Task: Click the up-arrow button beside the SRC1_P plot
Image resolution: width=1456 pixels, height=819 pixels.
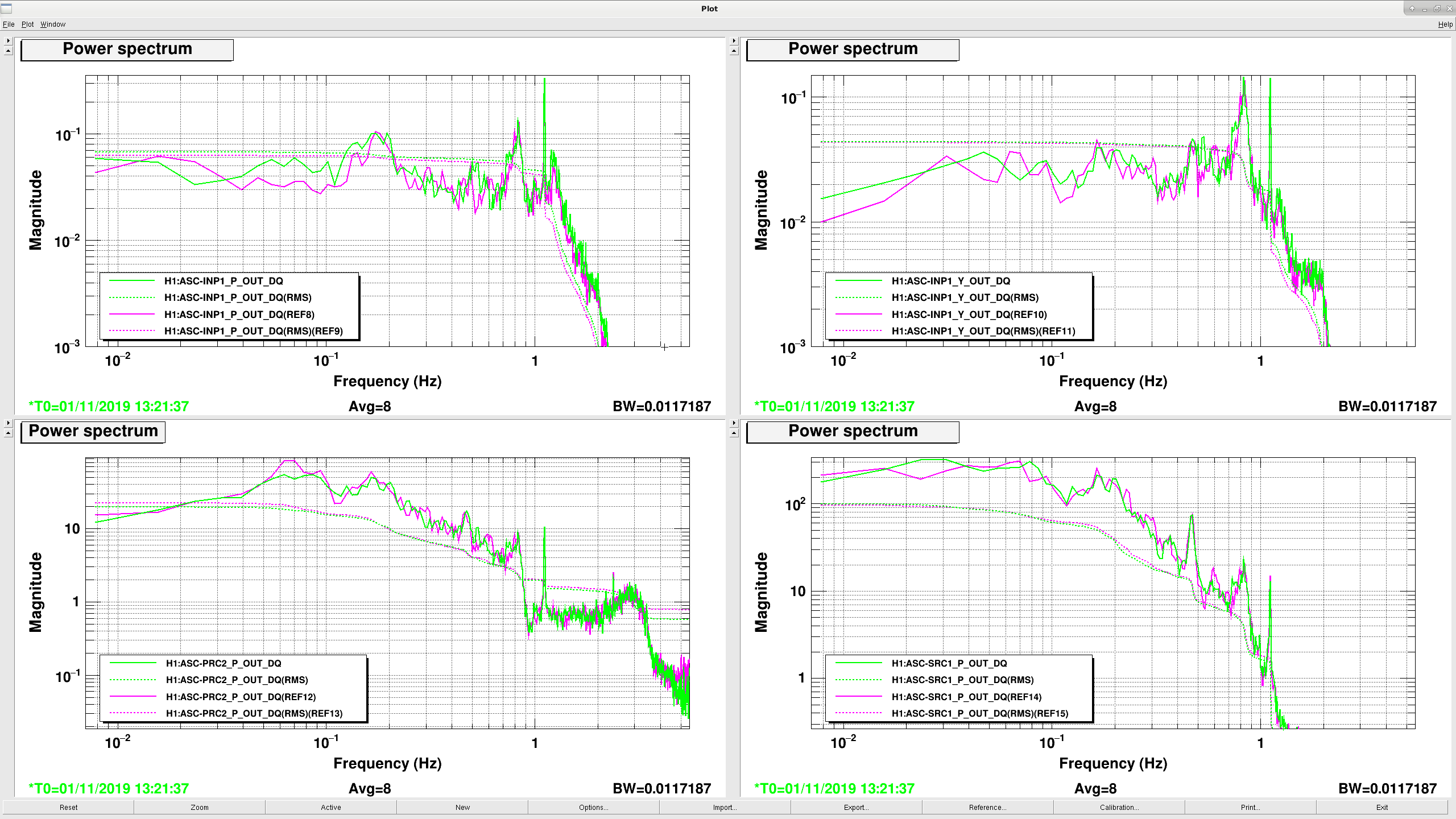Action: tap(734, 433)
